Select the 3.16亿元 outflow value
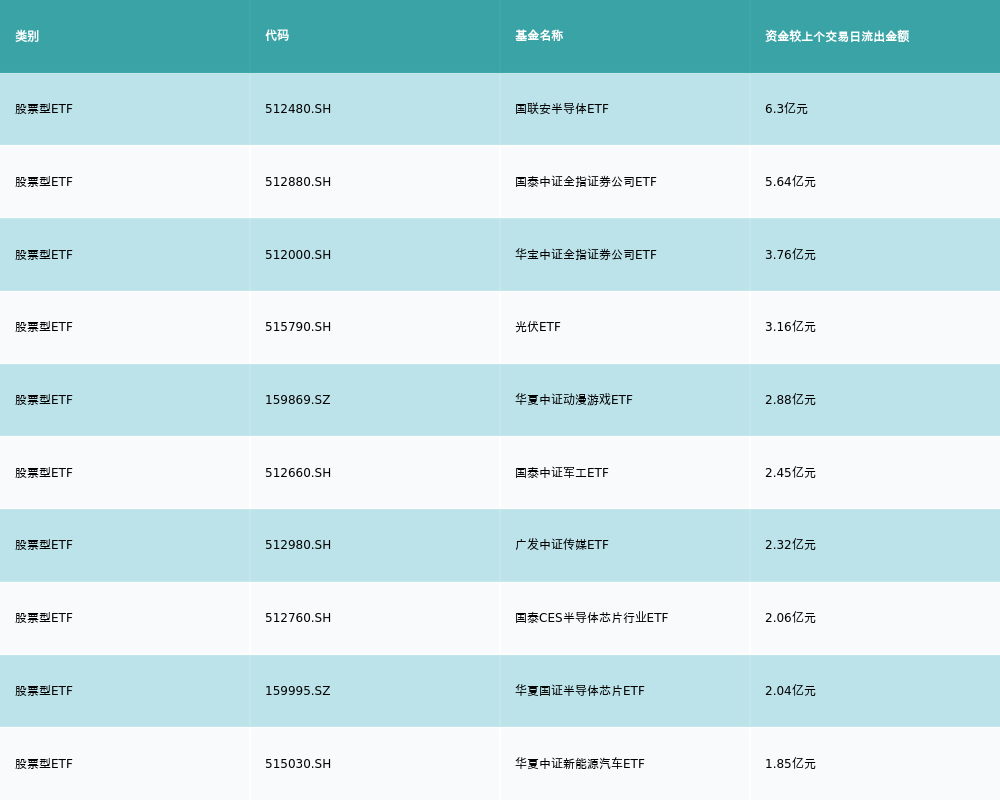Screen dimensions: 1000x800 (x=790, y=327)
